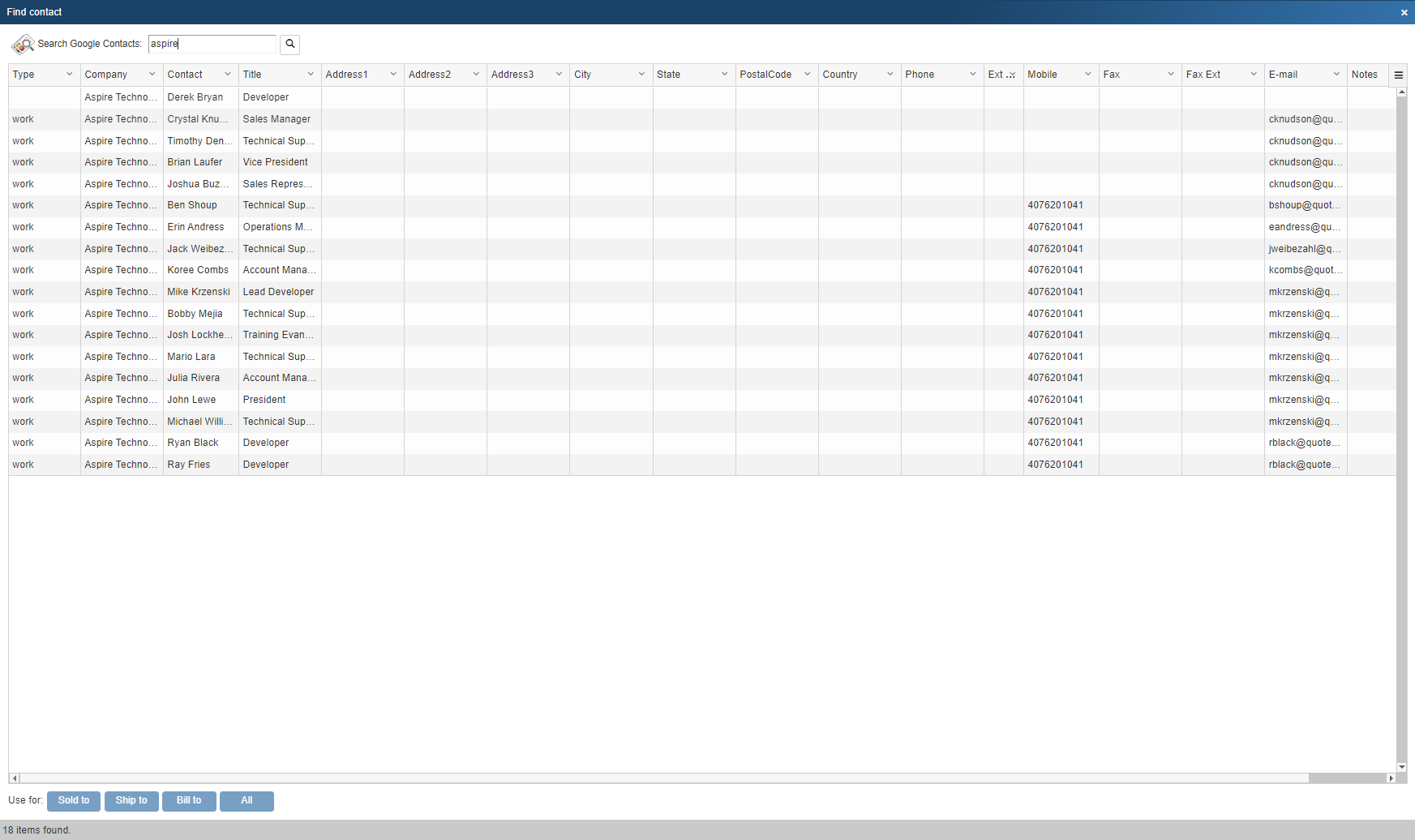
Task: Open the Fax Ext column dropdown
Action: click(x=1254, y=75)
